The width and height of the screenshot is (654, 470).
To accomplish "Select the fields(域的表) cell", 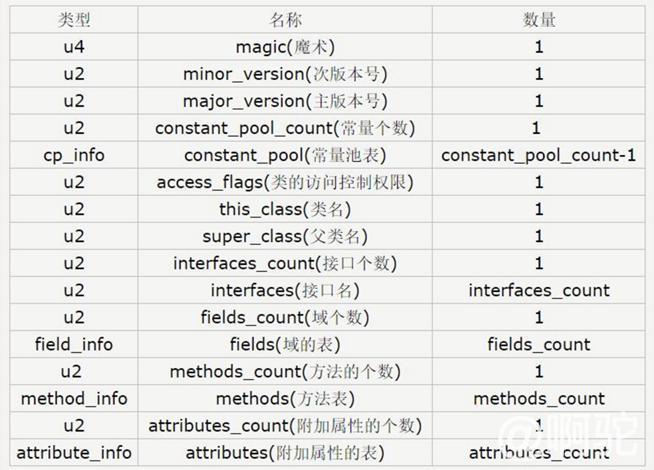I will (x=285, y=344).
